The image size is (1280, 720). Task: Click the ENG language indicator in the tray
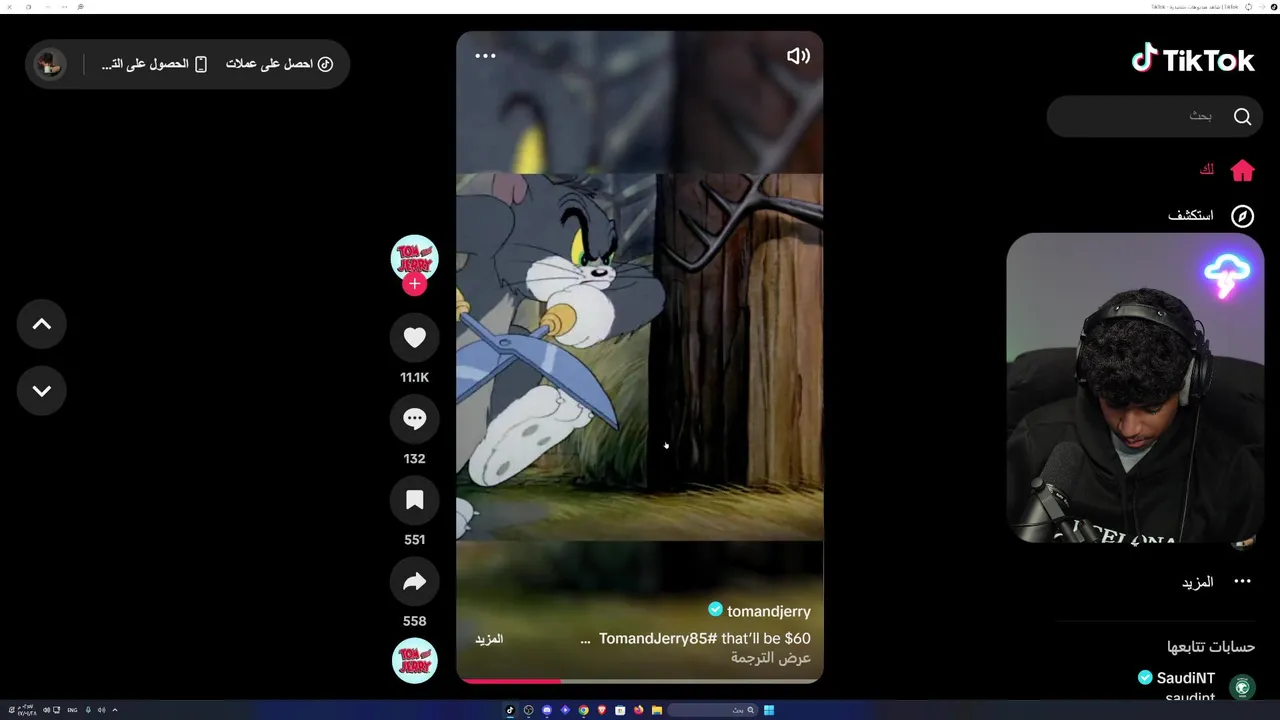72,710
